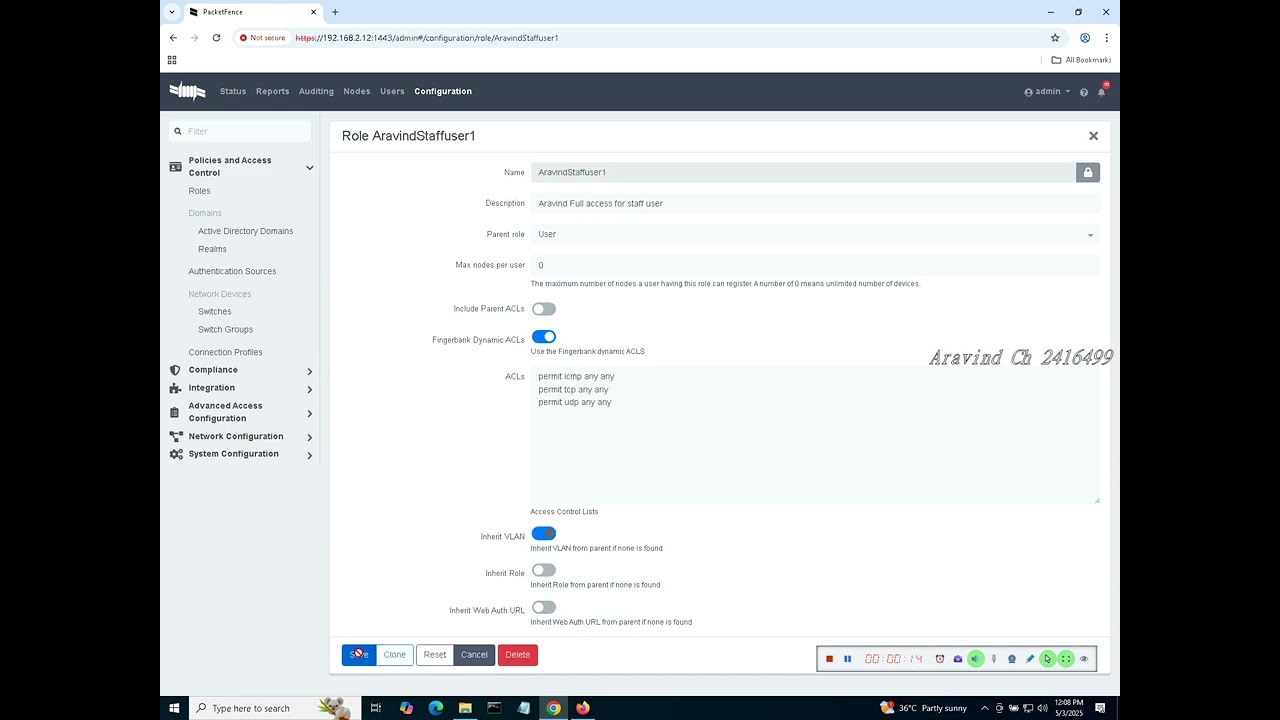Viewport: 1280px width, 720px height.
Task: Open Chrome three-dot menu
Action: [1106, 38]
